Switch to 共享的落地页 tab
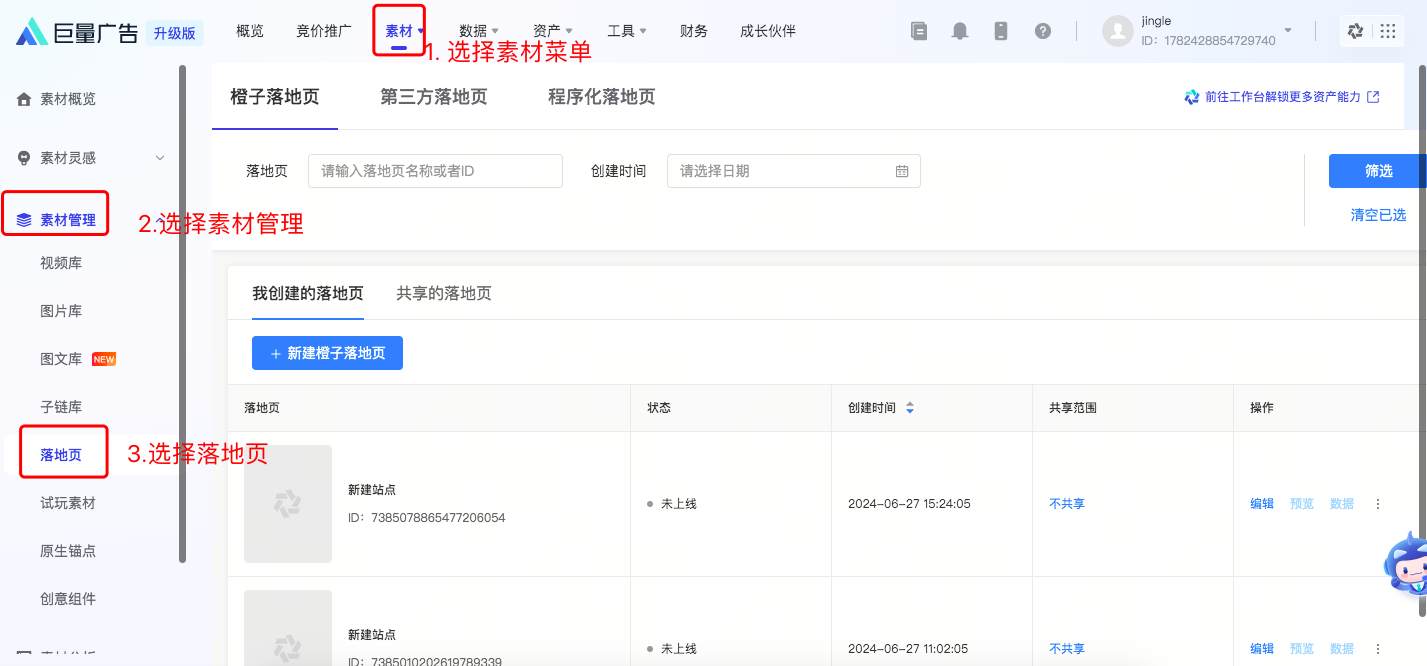The image size is (1427, 666). point(444,293)
